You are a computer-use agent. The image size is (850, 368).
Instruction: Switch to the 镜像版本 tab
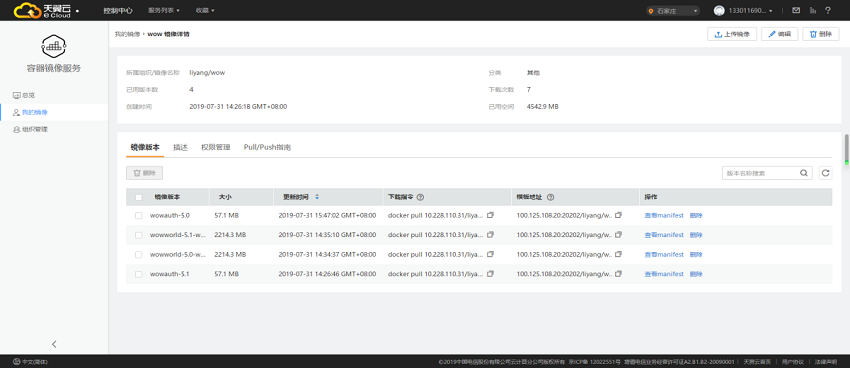[145, 147]
